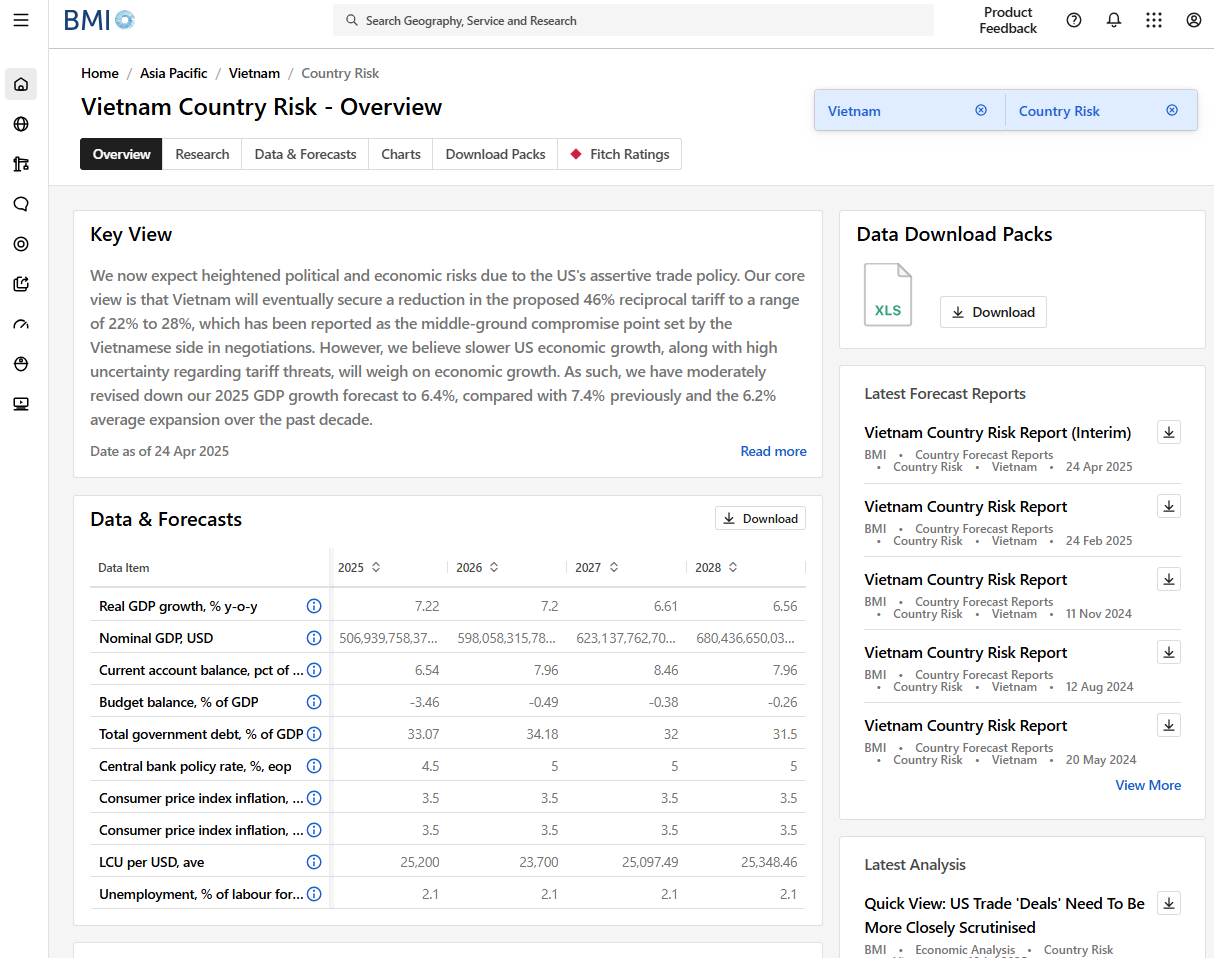
Task: Focus the Search Geography, Service and Research field
Action: [633, 20]
